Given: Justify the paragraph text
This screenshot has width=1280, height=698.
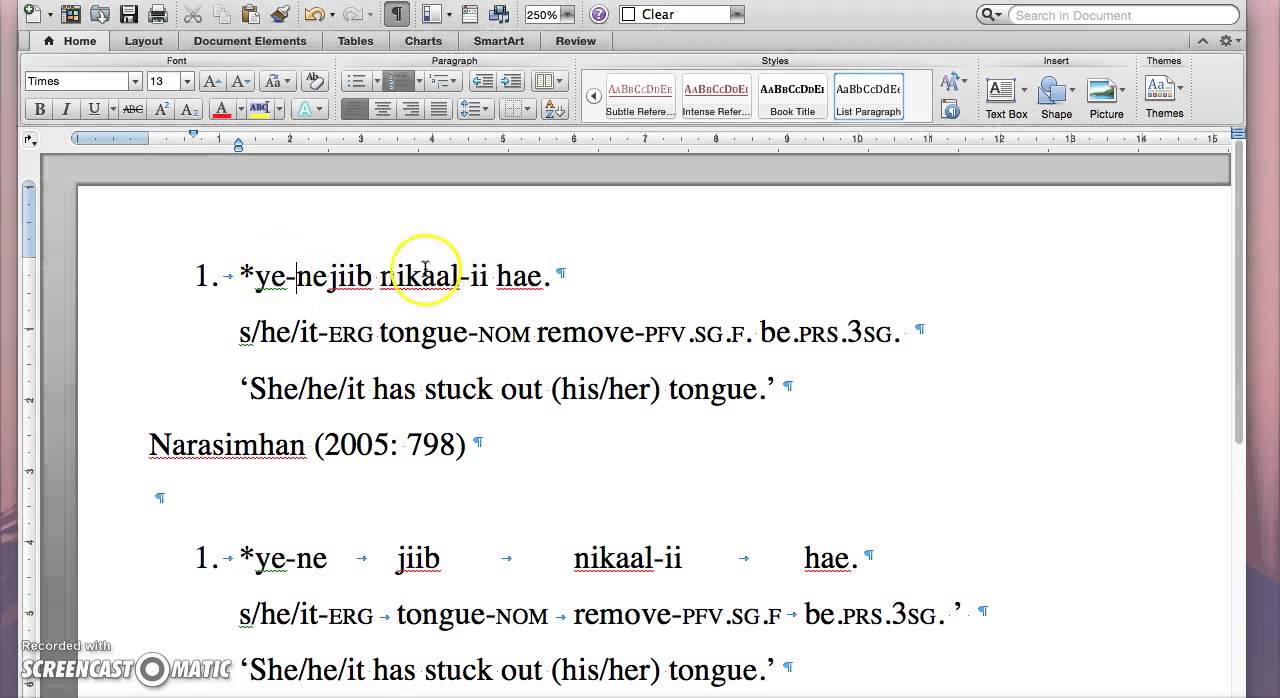Looking at the screenshot, I should tap(438, 109).
